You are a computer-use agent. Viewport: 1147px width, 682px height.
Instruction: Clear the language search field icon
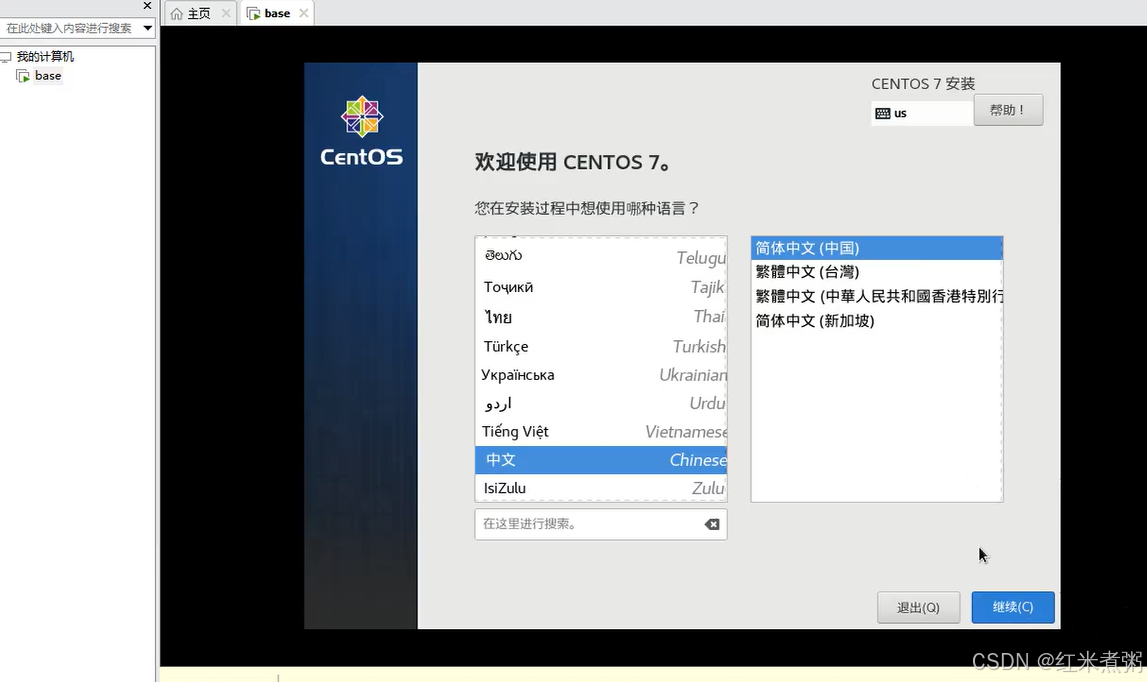[712, 524]
